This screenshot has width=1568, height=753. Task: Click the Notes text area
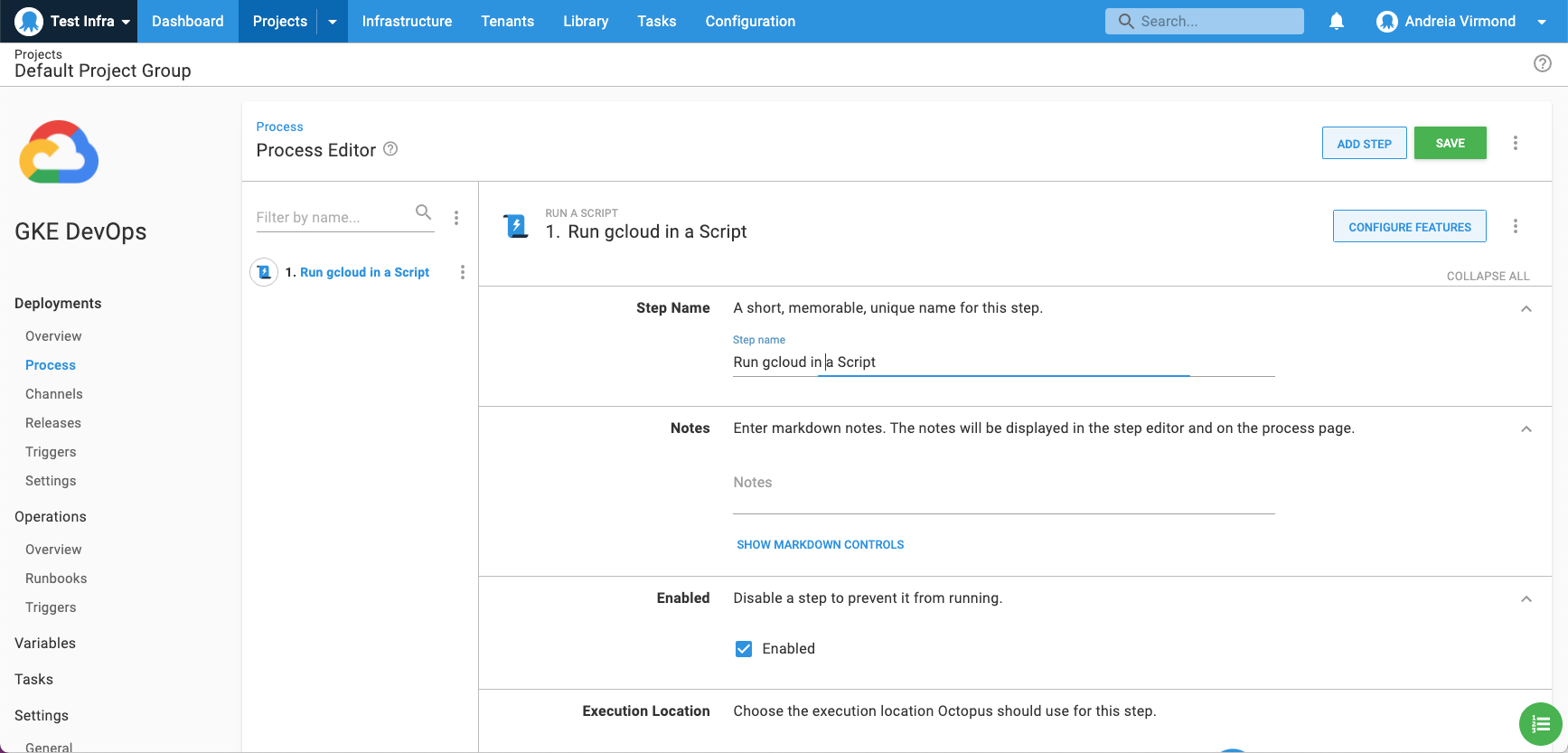1004,483
